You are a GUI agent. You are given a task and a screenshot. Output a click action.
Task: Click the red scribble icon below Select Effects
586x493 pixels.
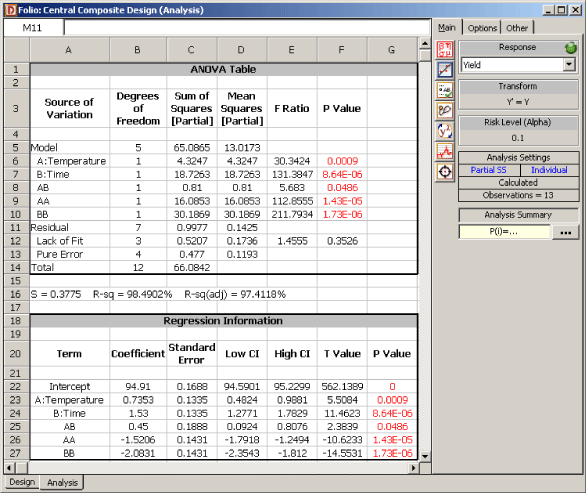tap(445, 111)
